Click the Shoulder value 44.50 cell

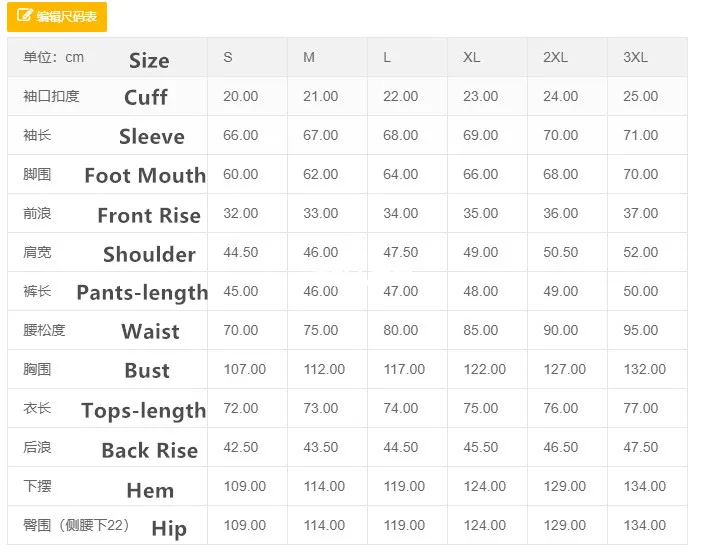click(241, 252)
